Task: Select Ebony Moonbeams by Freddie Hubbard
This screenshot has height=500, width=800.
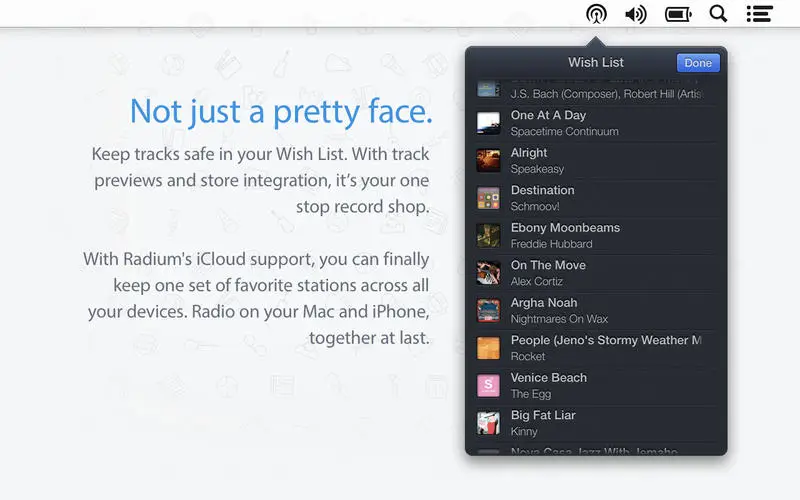Action: coord(596,236)
